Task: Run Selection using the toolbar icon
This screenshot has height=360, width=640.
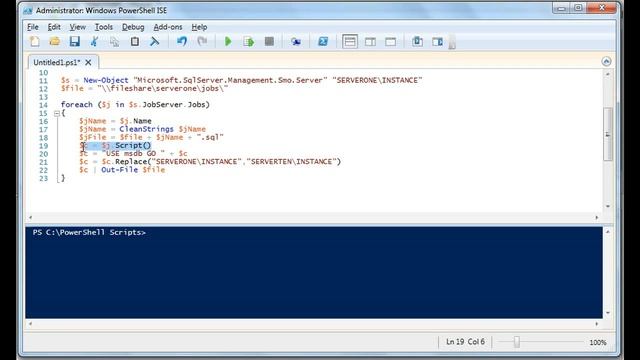Action: 249,42
